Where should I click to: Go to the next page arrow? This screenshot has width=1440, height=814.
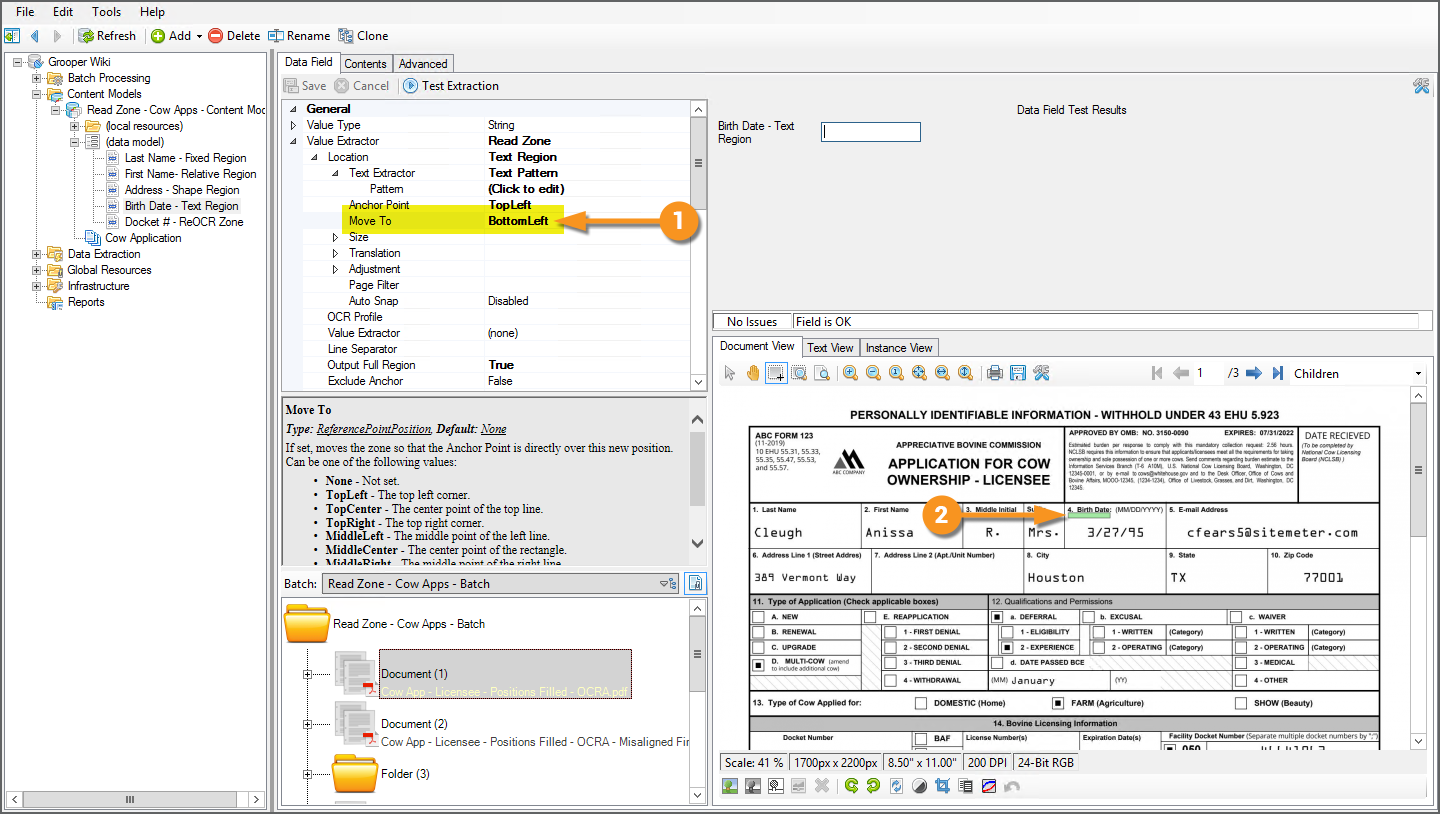coord(1253,373)
